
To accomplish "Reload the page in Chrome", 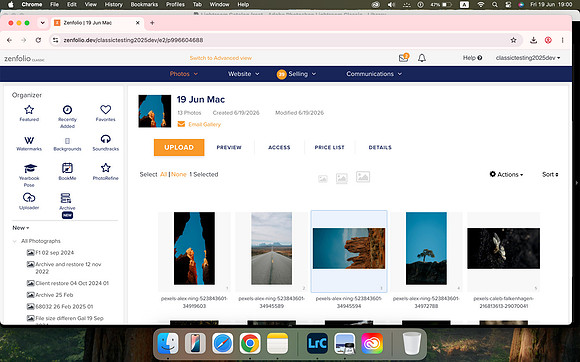I will (38, 40).
